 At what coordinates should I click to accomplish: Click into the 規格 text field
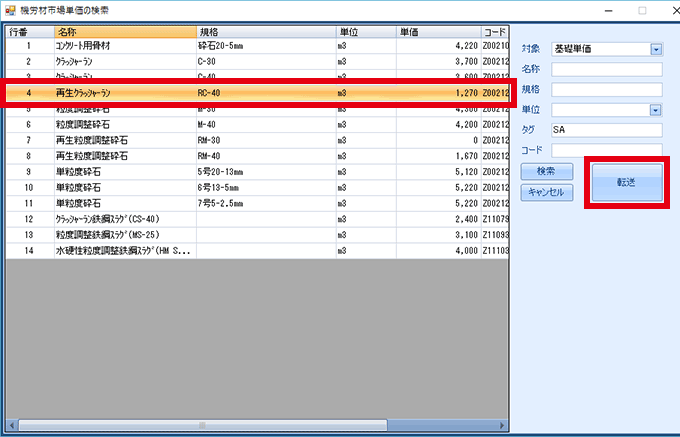pyautogui.click(x=607, y=90)
